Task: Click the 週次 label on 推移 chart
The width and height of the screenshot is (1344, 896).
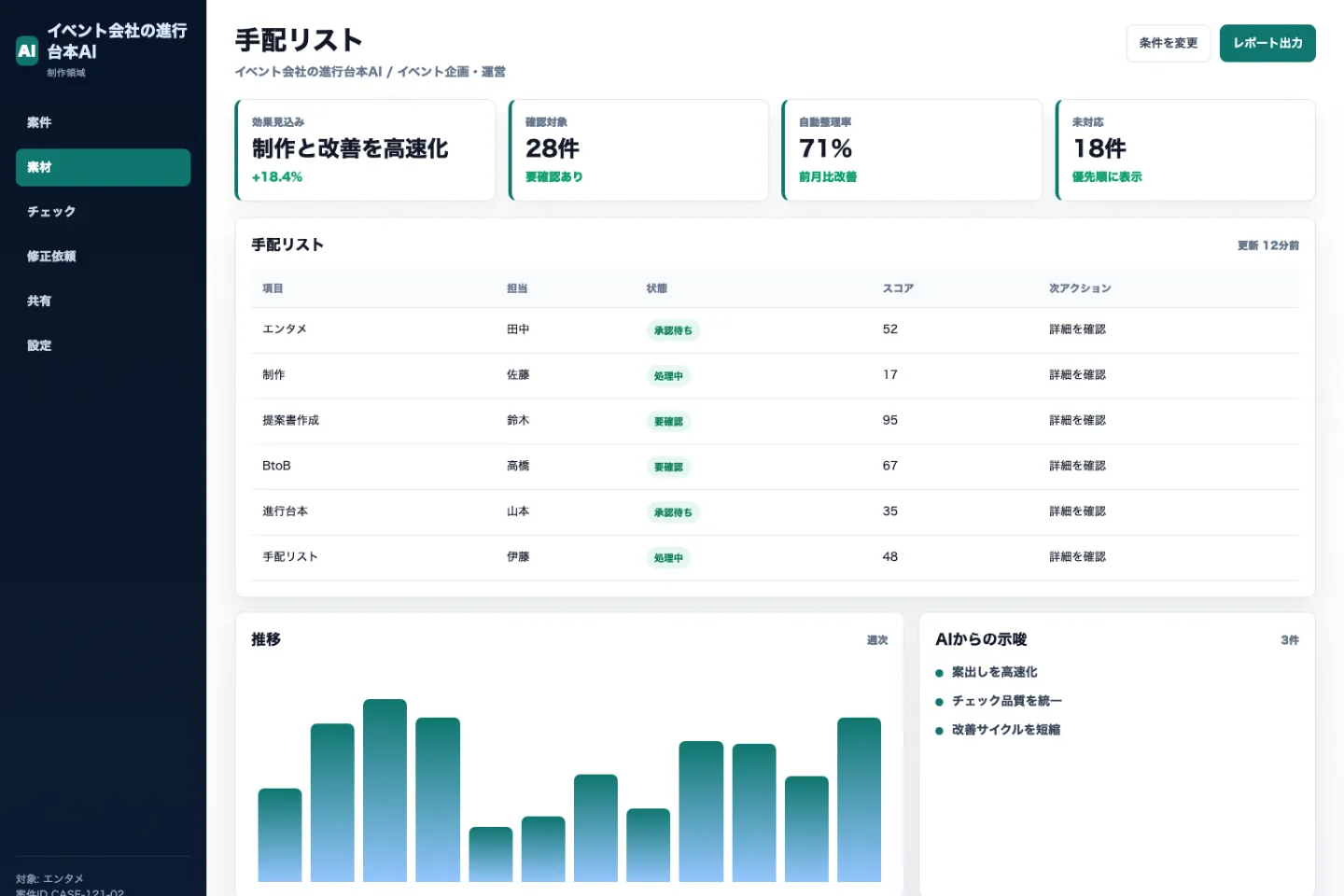Action: tap(877, 640)
